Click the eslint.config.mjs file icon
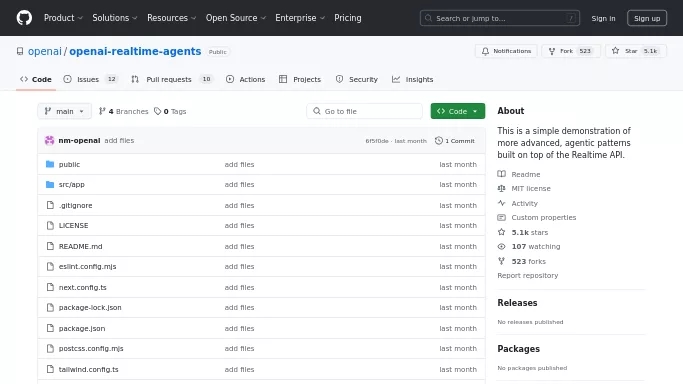Image resolution: width=683 pixels, height=384 pixels. (x=50, y=266)
